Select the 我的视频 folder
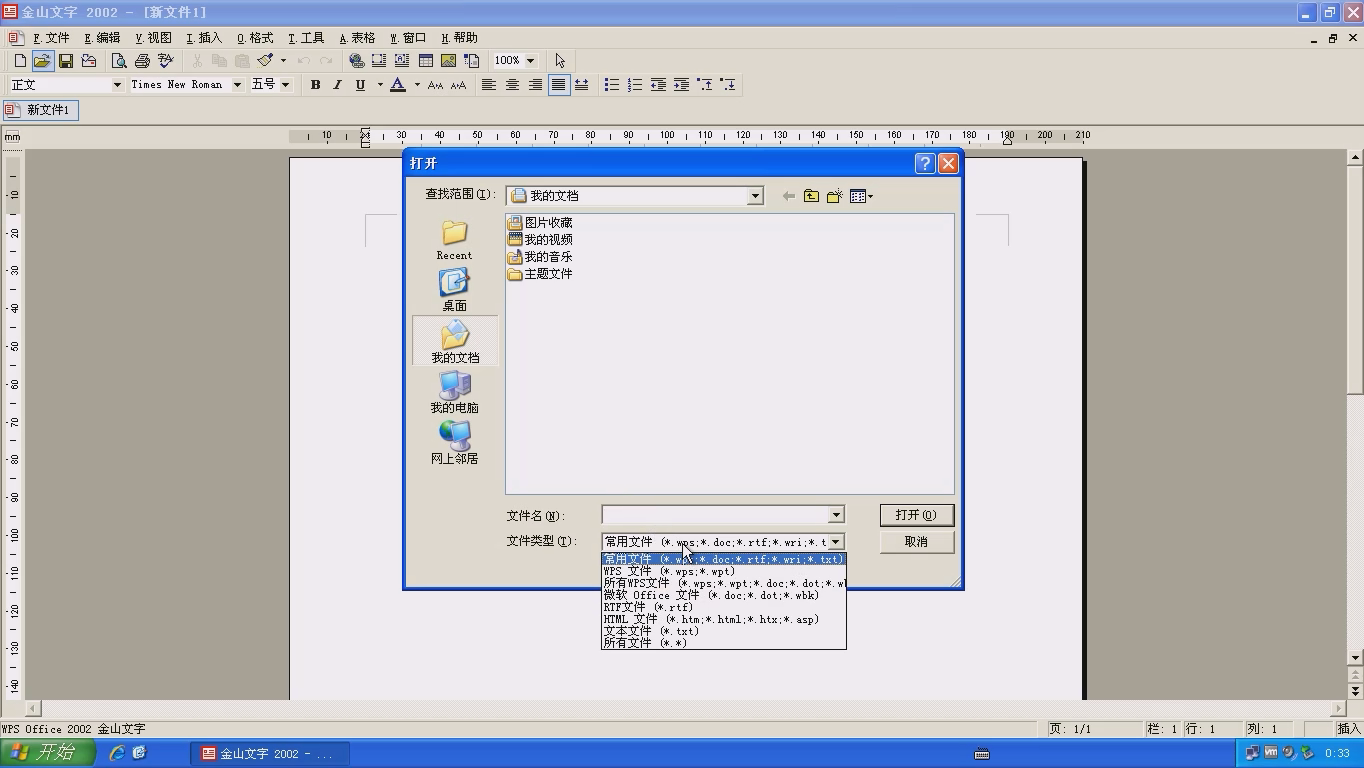1364x768 pixels. pos(540,240)
